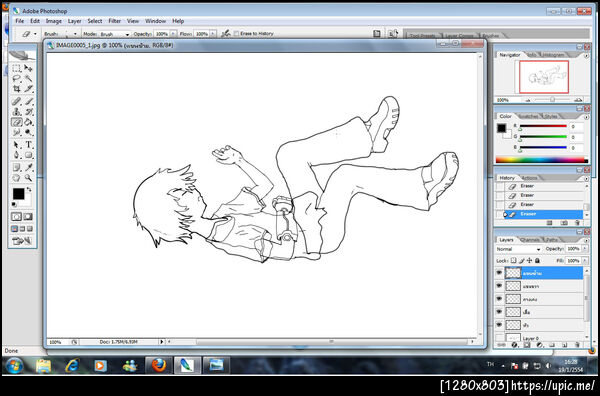Viewport: 600px width, 396px height.
Task: Reset to default colors icon
Action: click(15, 204)
